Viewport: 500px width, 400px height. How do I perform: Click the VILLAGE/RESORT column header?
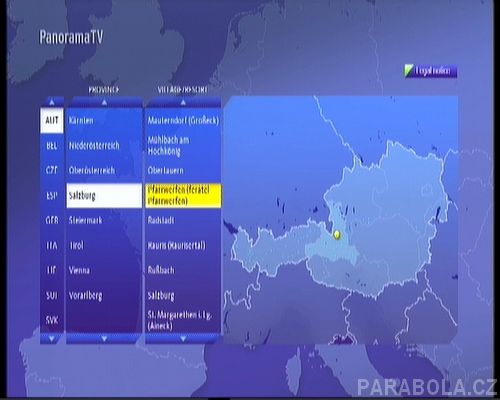point(182,90)
